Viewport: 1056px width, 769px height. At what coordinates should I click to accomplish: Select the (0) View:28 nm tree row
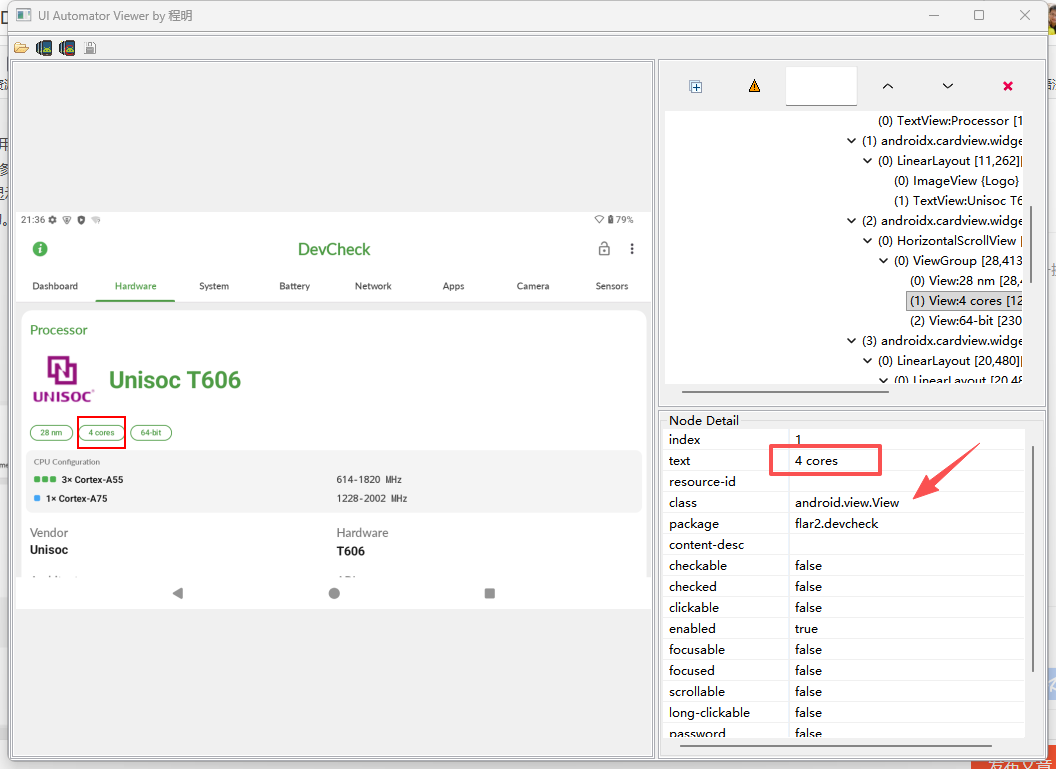(x=966, y=281)
